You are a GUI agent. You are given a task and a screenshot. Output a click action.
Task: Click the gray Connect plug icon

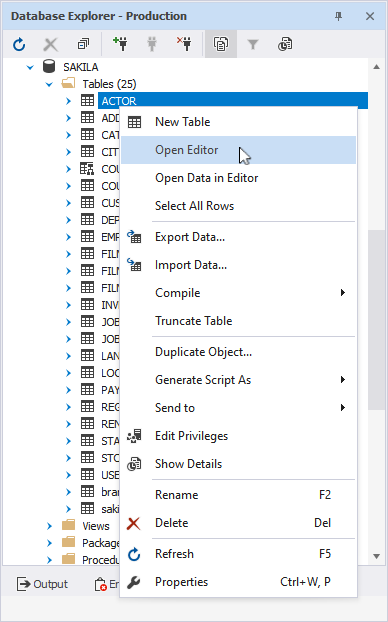[152, 44]
